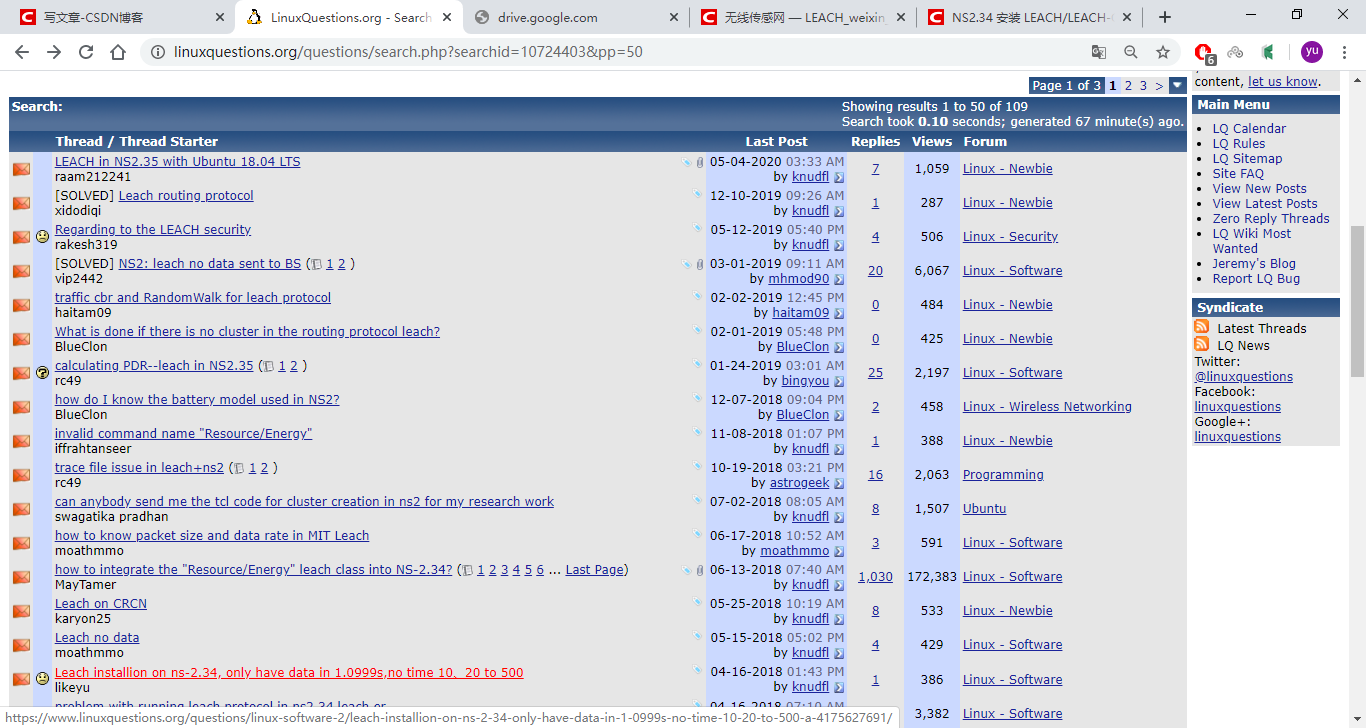Viewport: 1366px width, 728px height.
Task: Open View New Posts in the Main Menu
Action: tap(1259, 188)
